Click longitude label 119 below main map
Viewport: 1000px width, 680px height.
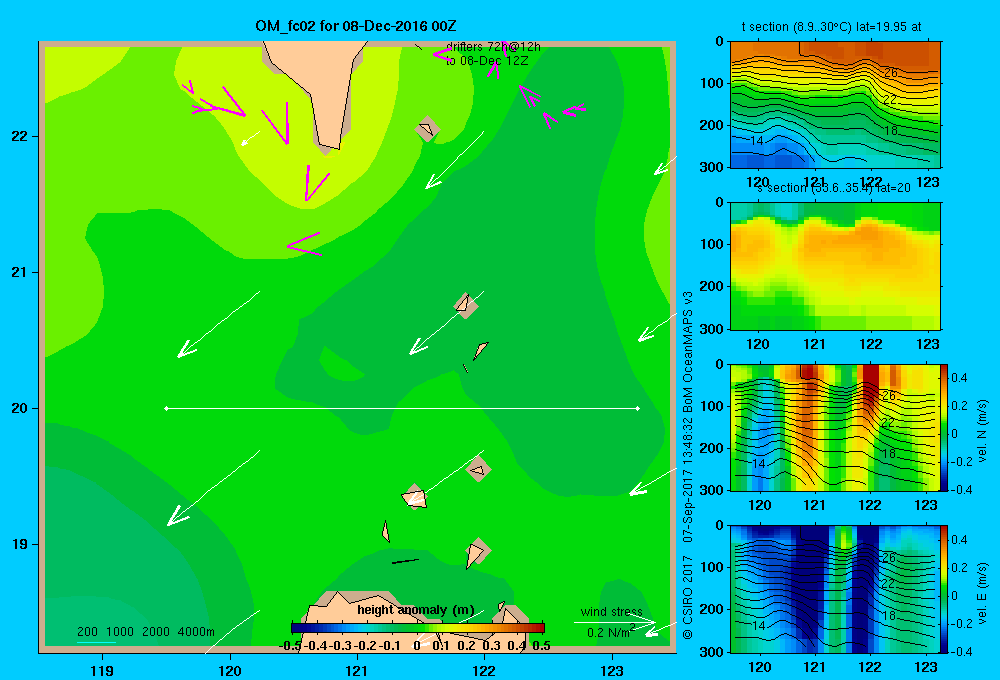click(102, 670)
